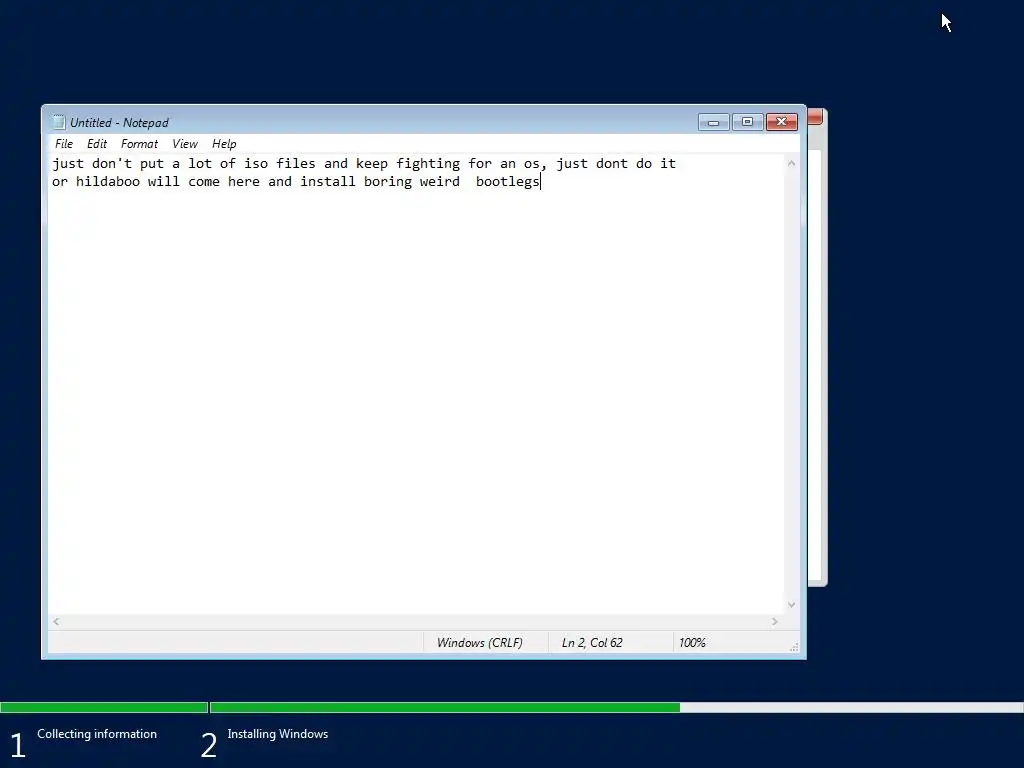Image resolution: width=1024 pixels, height=768 pixels.
Task: Click the horizontal scrollbar right arrow
Action: coord(775,622)
